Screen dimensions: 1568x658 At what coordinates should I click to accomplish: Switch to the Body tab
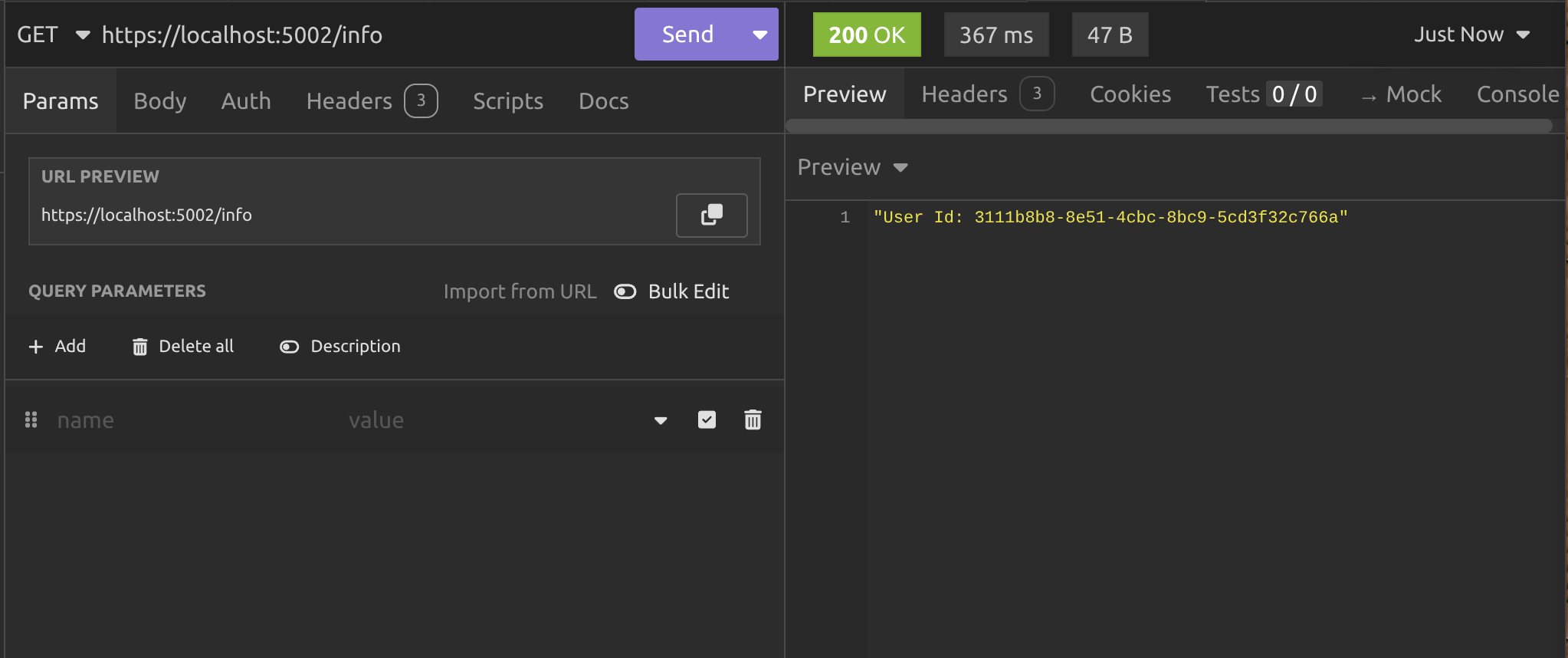click(159, 100)
